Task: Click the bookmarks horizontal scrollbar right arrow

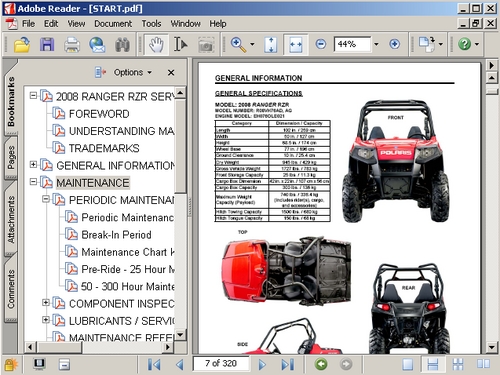Action: point(168,347)
